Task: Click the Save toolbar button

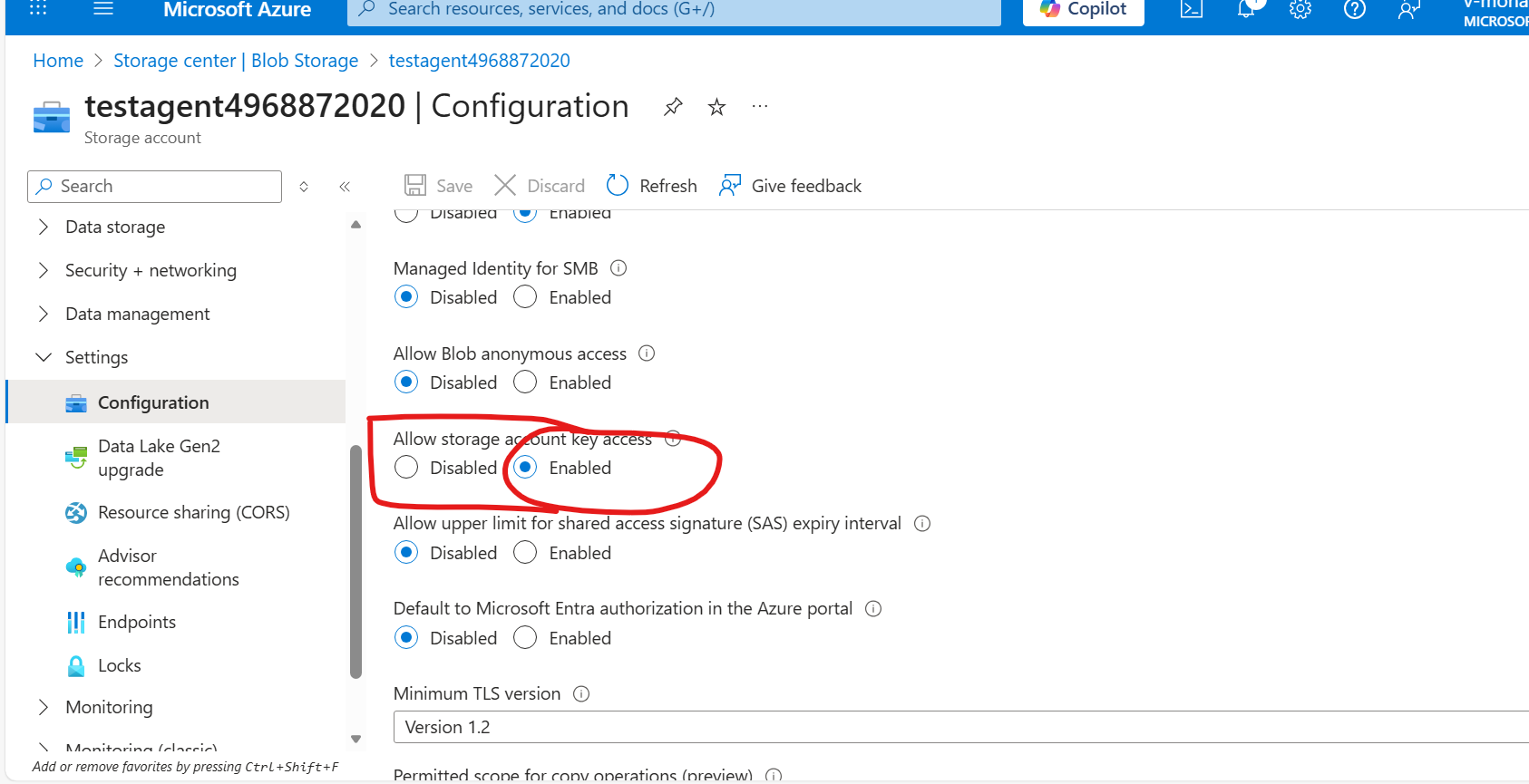Action: click(x=438, y=186)
